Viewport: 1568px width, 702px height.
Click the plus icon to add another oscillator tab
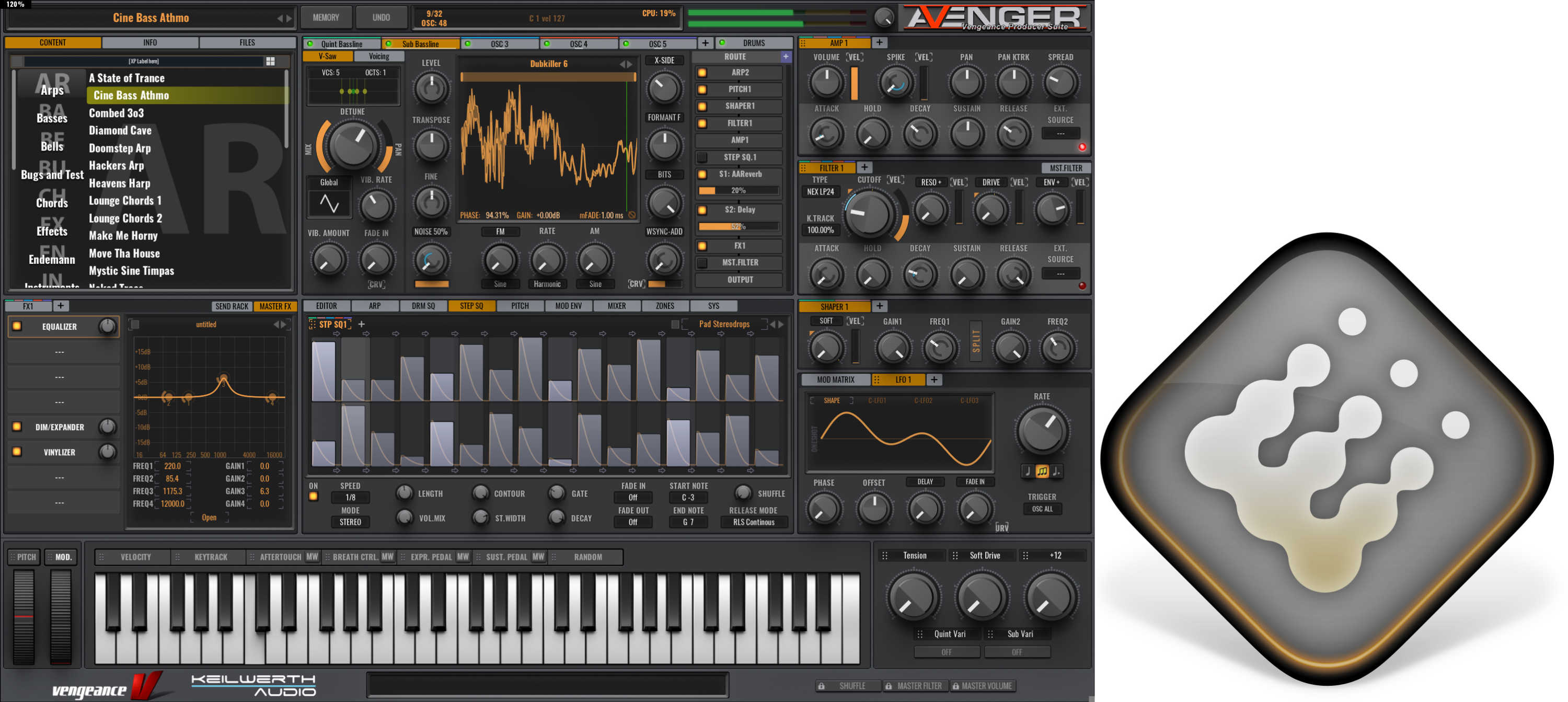(x=706, y=43)
